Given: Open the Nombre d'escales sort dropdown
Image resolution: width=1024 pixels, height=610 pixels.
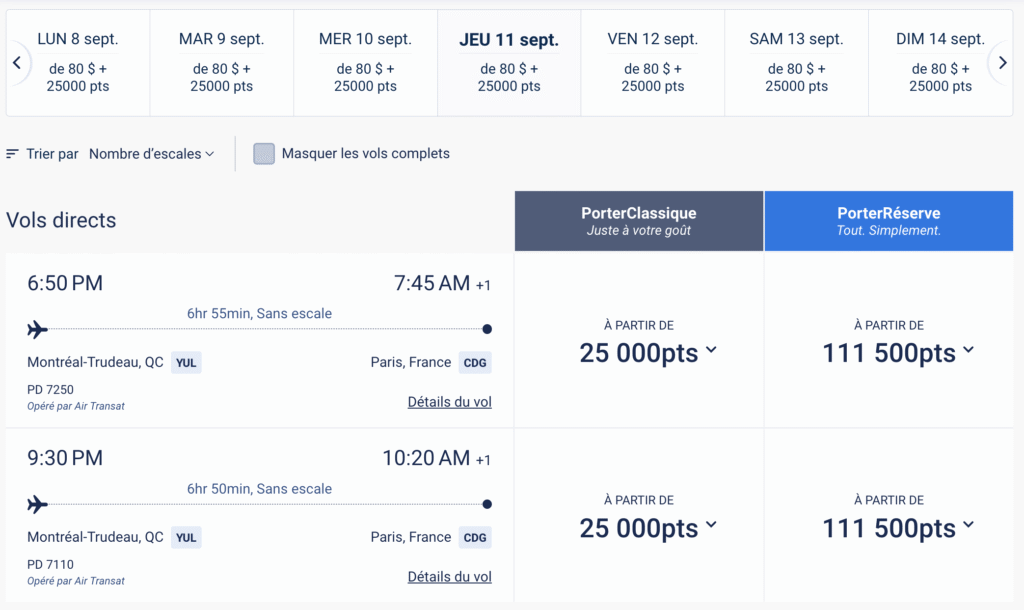Looking at the screenshot, I should click(x=151, y=154).
